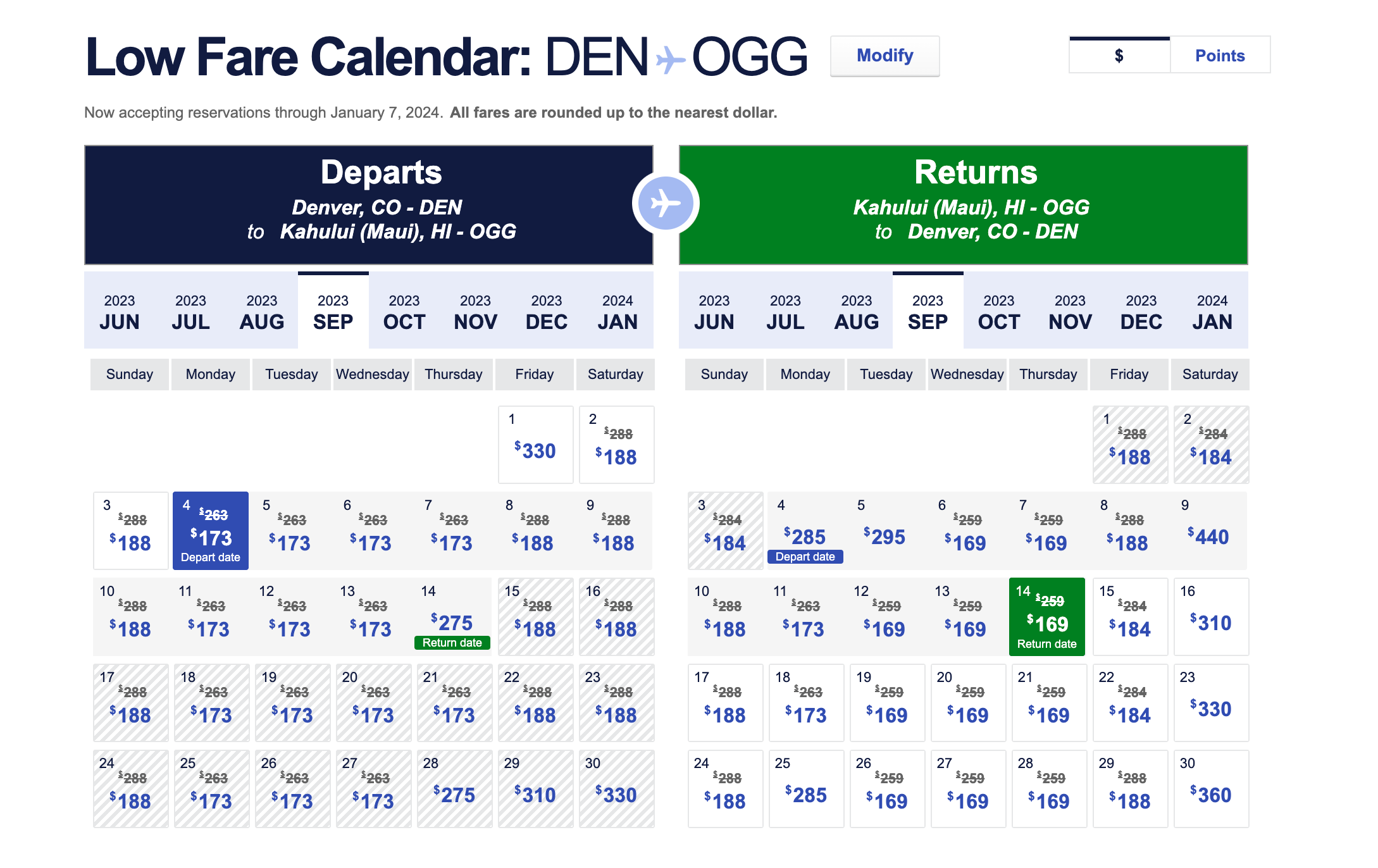This screenshot has height=868, width=1378.
Task: Select the JUN 2023 return month tab
Action: click(x=714, y=311)
